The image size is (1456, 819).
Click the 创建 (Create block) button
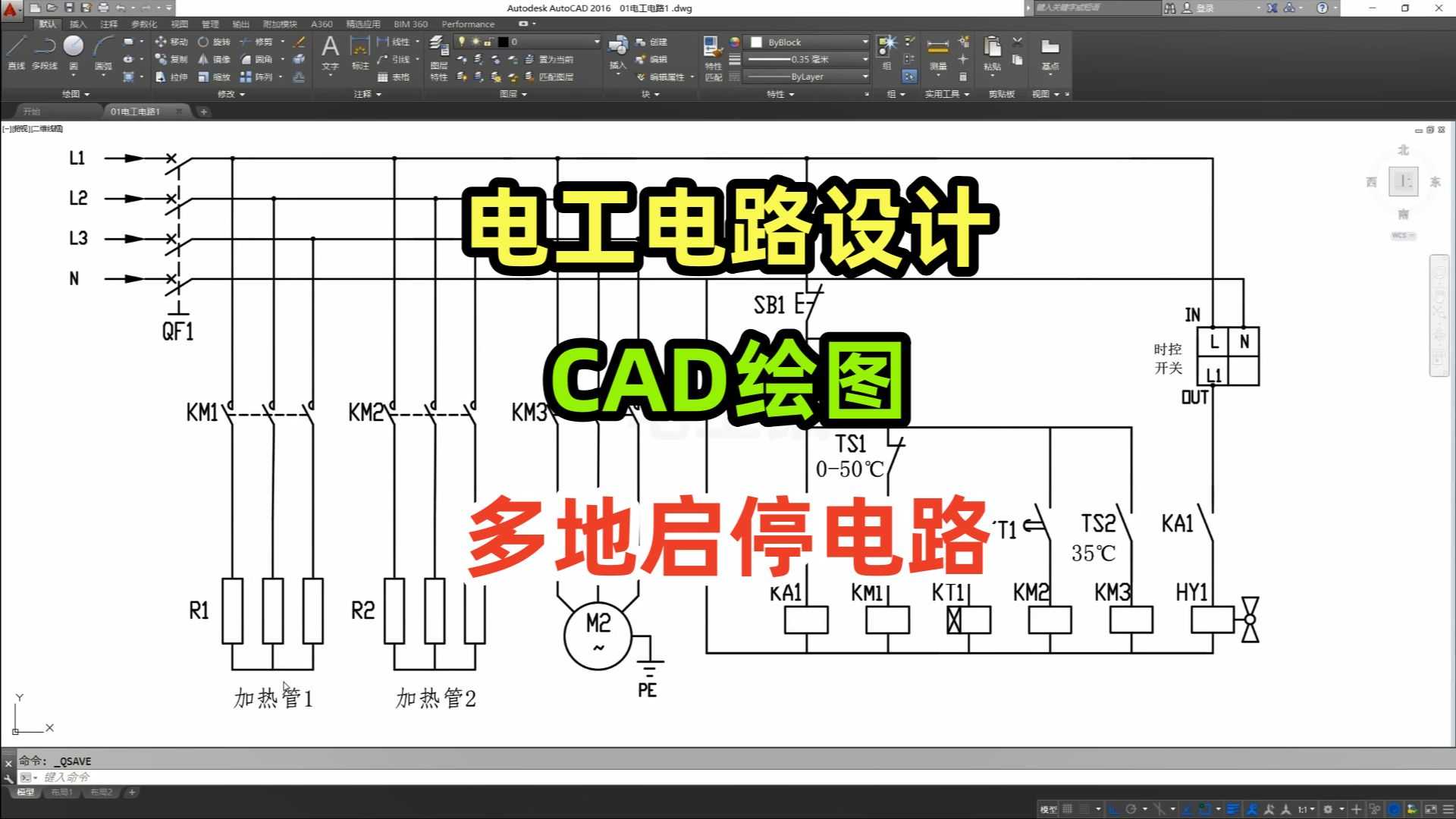click(652, 42)
